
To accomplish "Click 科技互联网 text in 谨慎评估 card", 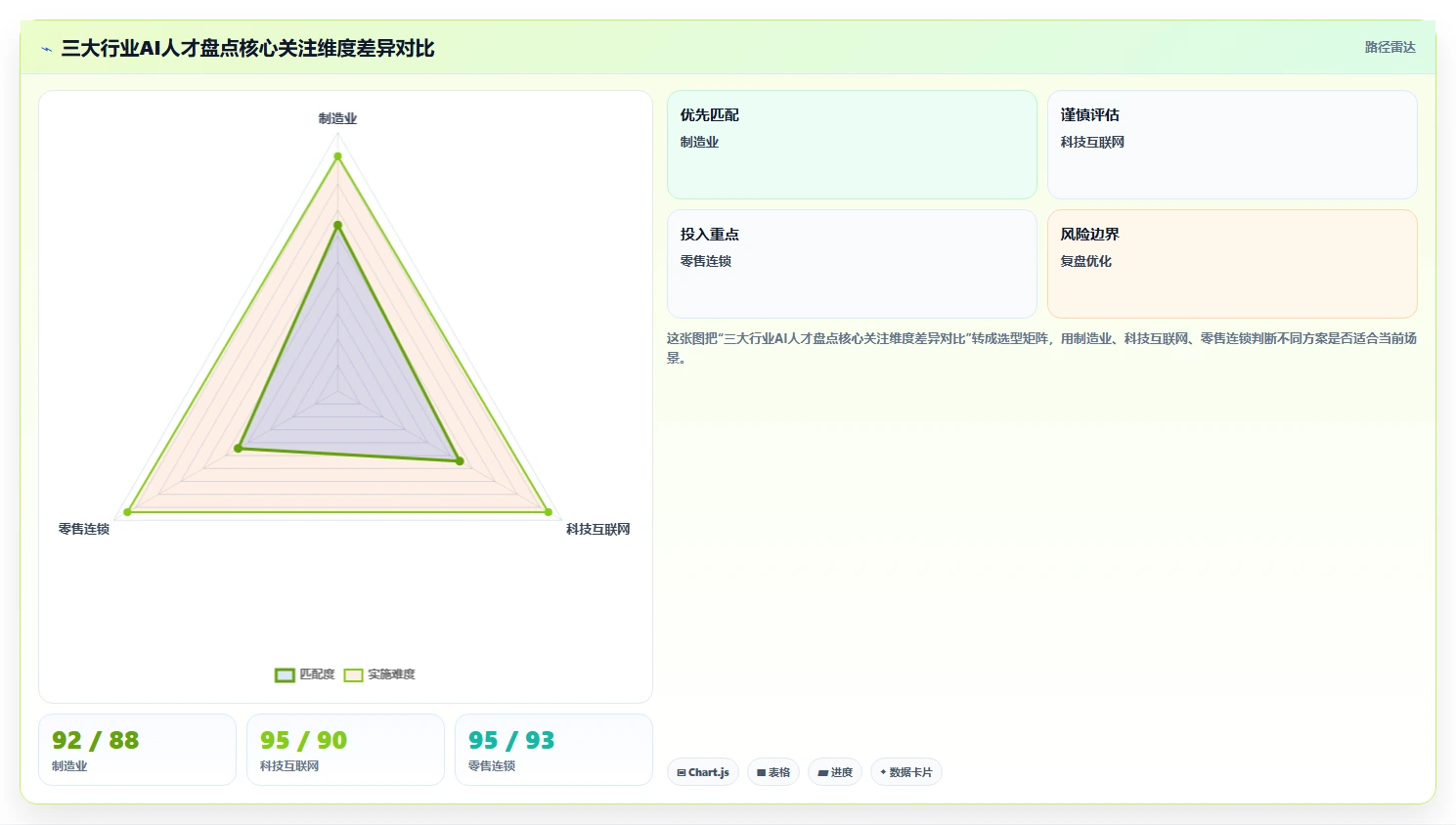I will click(x=1092, y=142).
